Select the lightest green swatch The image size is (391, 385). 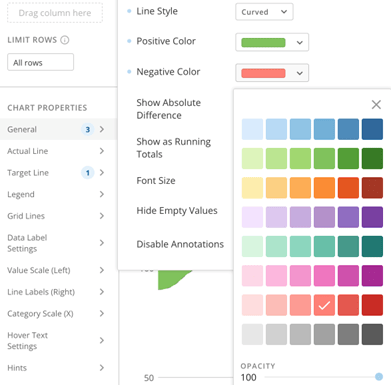(252, 158)
